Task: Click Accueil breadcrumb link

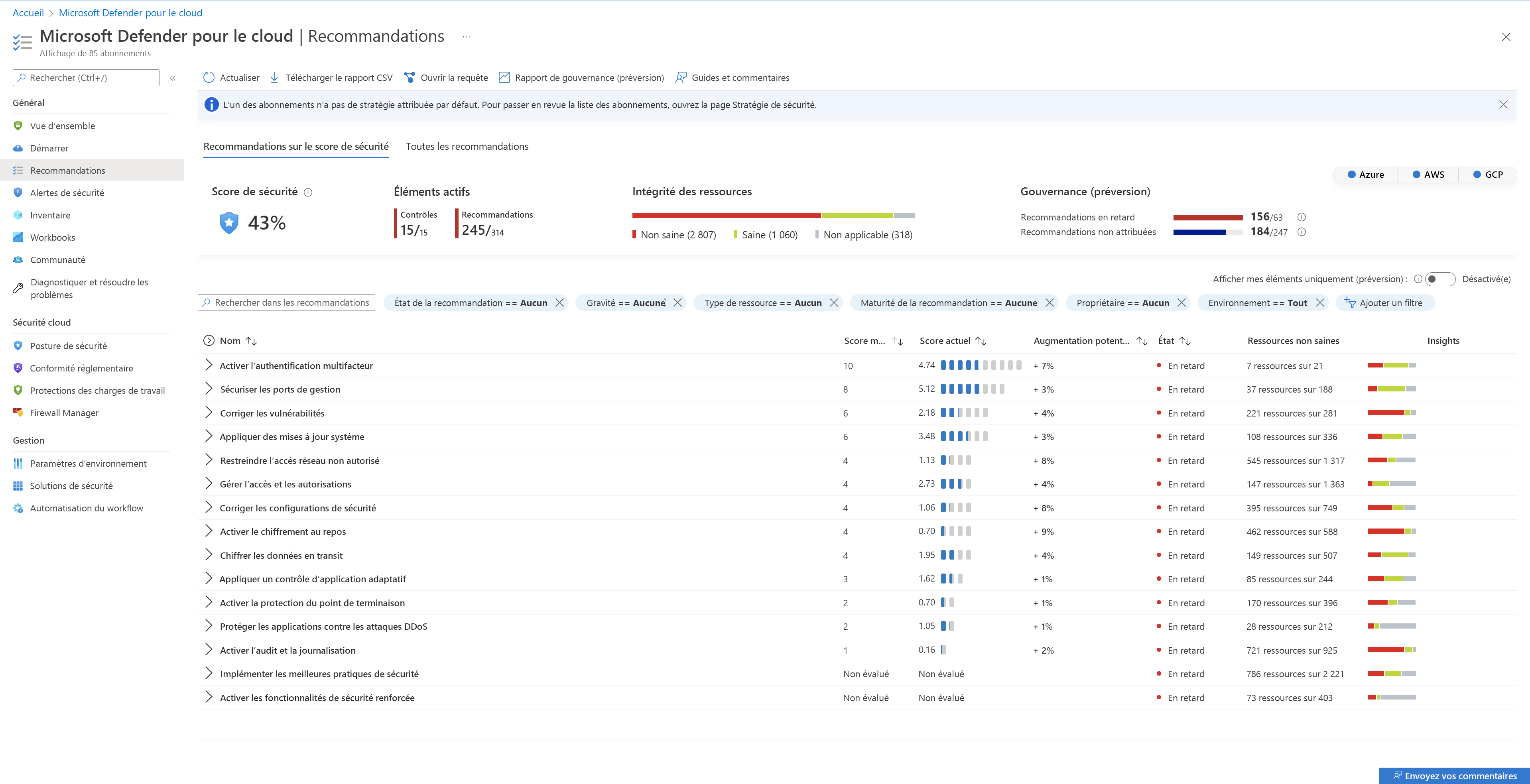Action: point(28,12)
